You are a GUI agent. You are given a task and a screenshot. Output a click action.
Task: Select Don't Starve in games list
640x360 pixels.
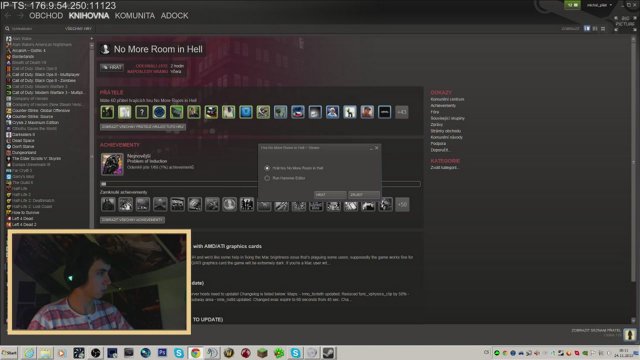23,147
